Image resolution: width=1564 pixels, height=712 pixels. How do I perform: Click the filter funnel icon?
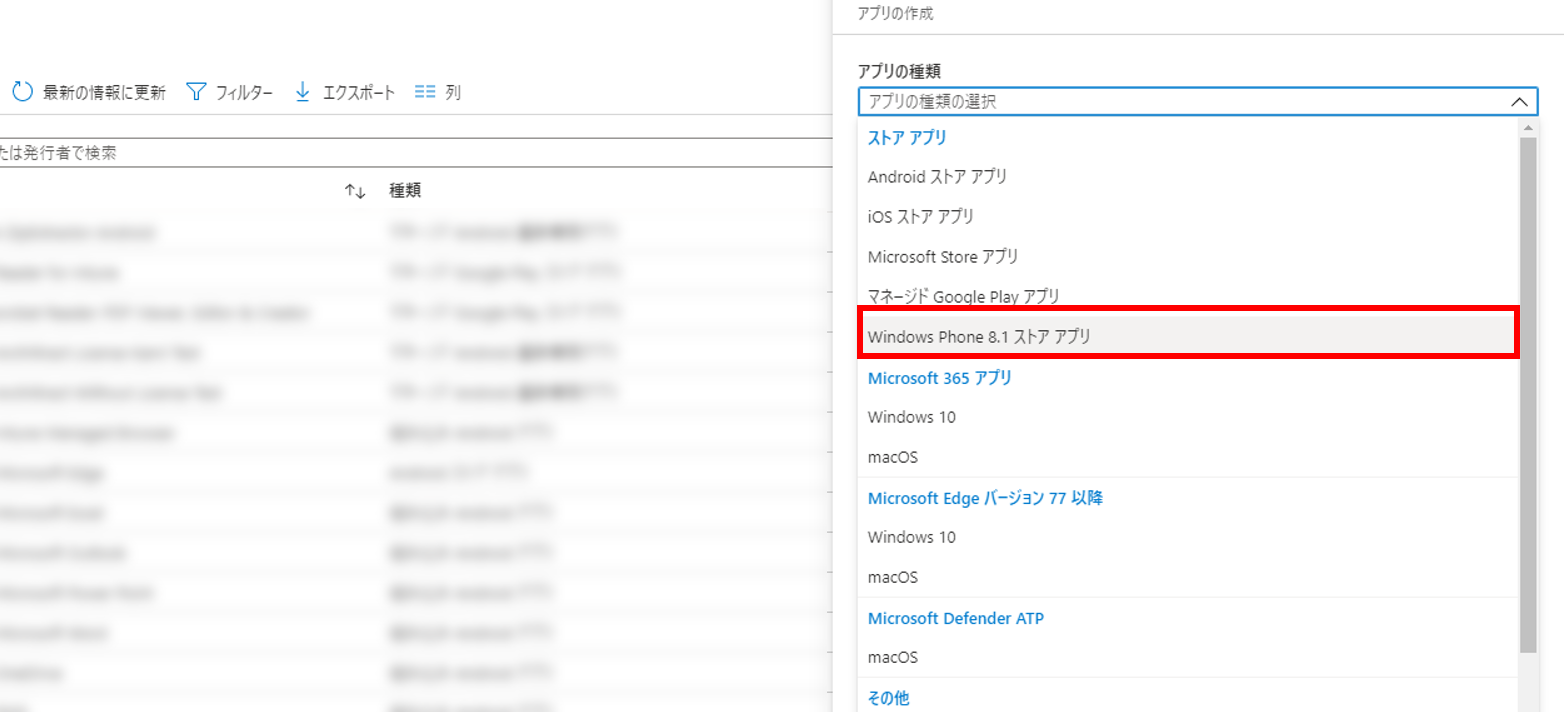tap(197, 92)
